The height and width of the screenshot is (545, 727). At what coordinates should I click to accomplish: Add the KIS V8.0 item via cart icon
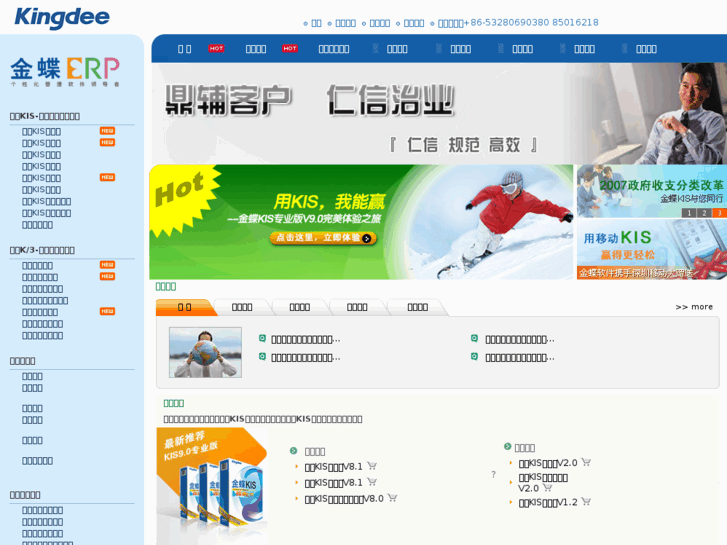click(392, 498)
